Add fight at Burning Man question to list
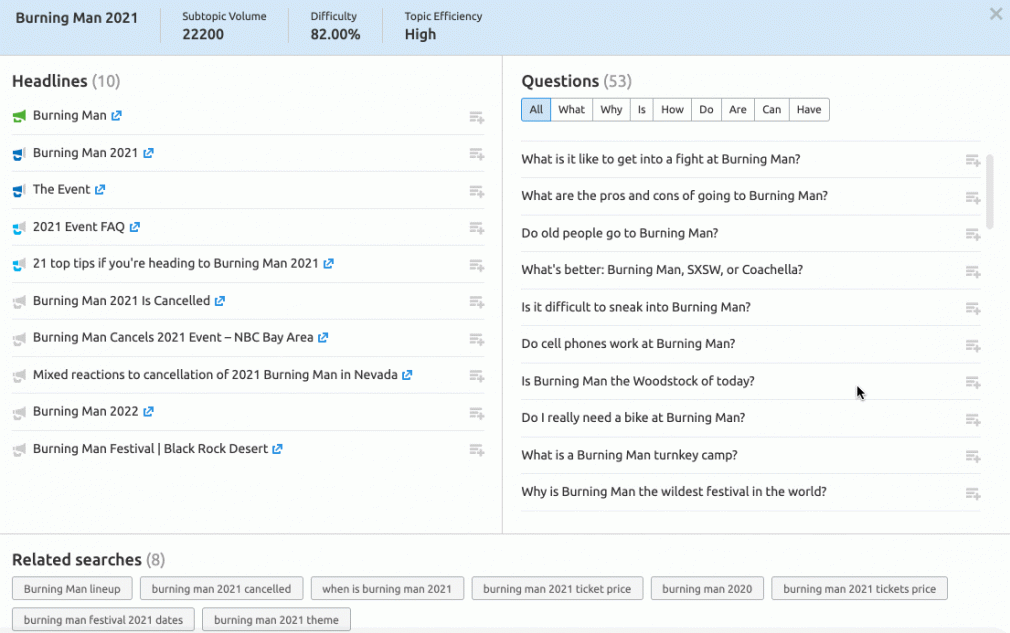Image resolution: width=1010 pixels, height=633 pixels. (x=973, y=161)
